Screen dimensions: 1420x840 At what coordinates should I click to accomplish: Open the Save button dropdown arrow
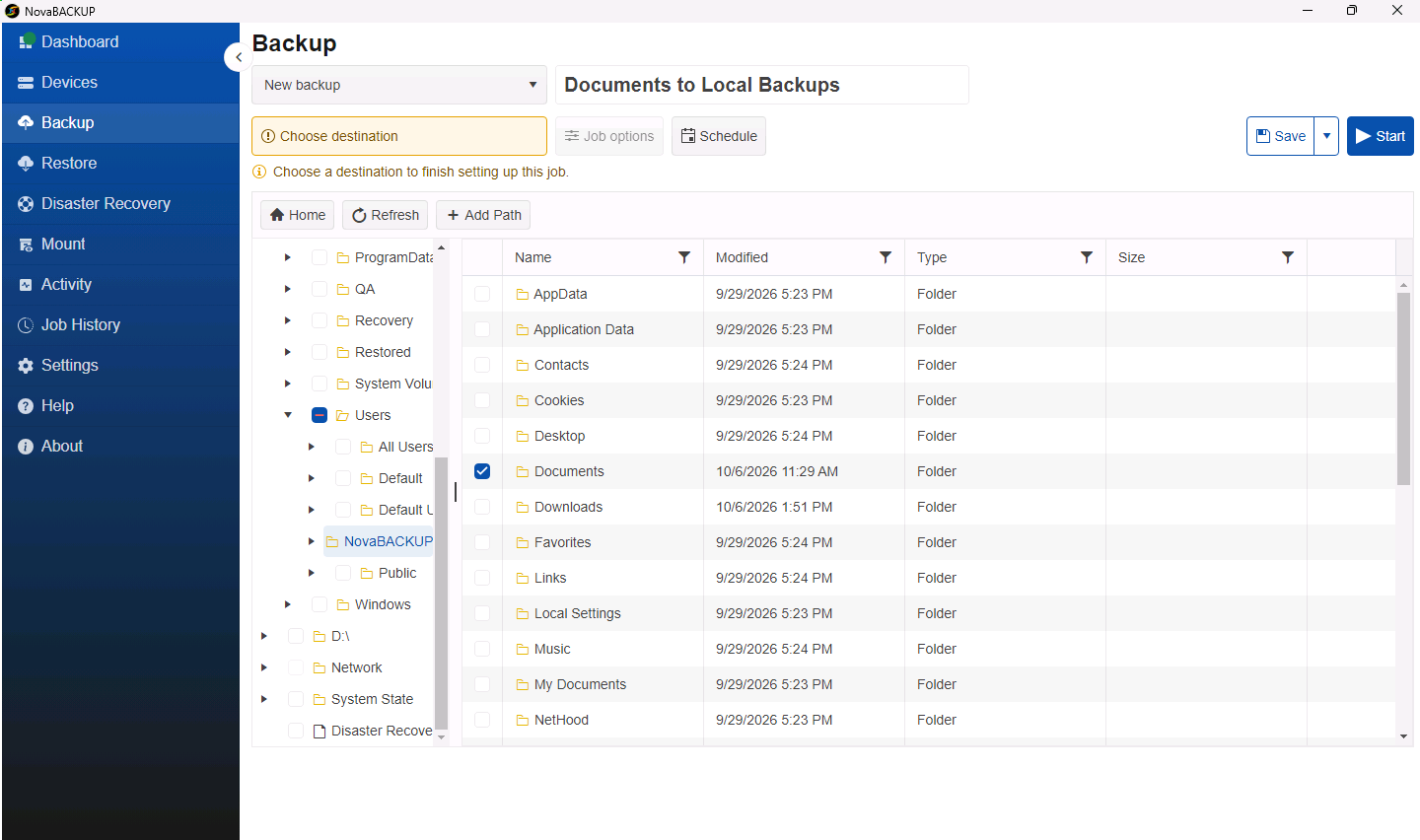[1326, 136]
